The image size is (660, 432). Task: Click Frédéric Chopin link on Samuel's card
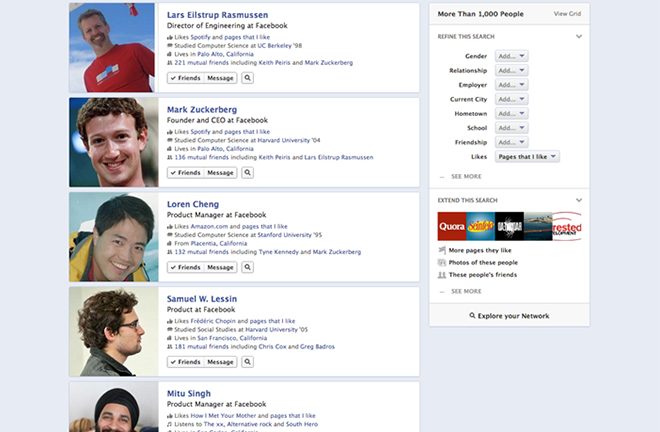pyautogui.click(x=213, y=321)
